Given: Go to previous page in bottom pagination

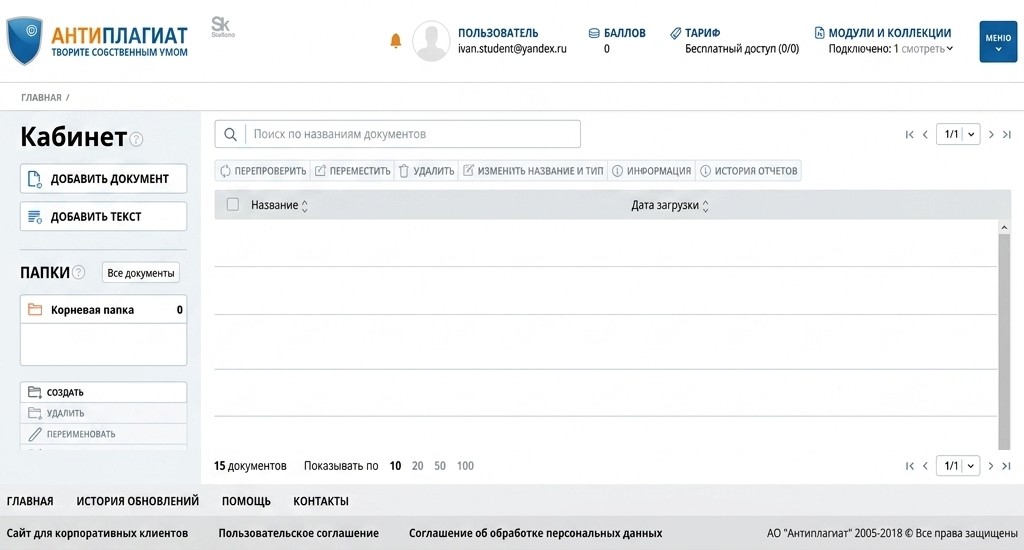Looking at the screenshot, I should [925, 466].
